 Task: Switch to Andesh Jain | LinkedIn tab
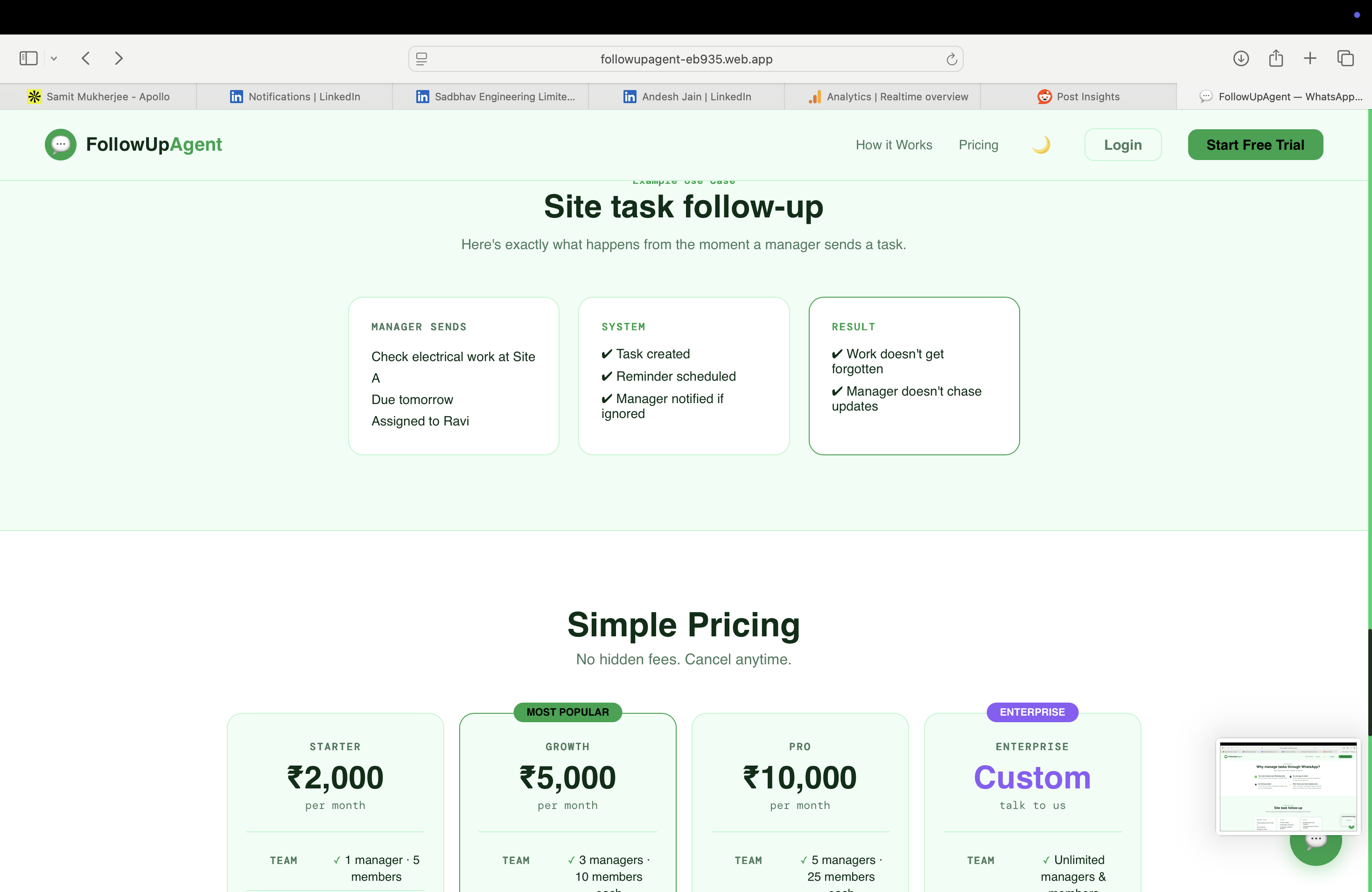686,97
